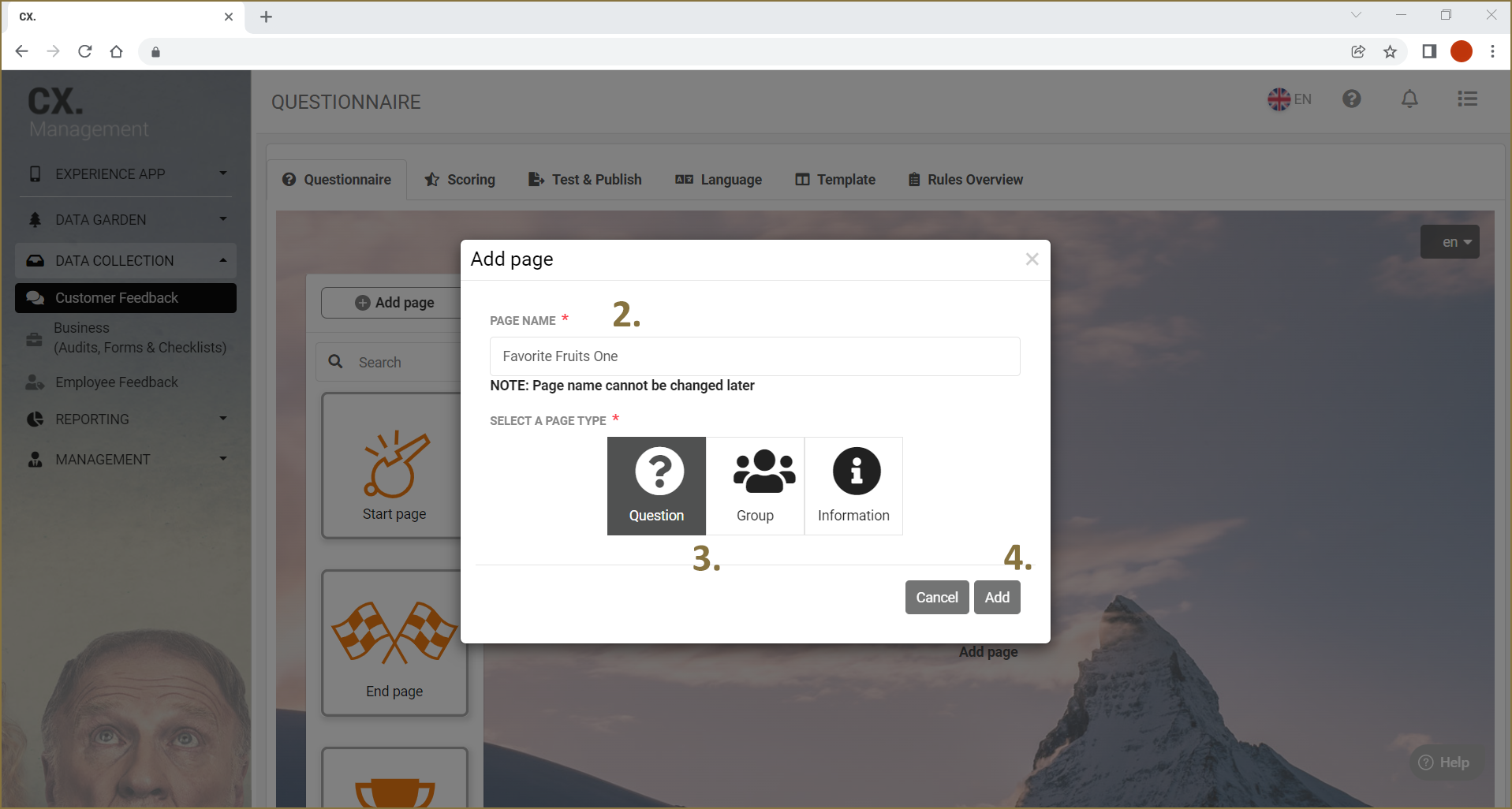Switch to the Language tab

coord(719,180)
